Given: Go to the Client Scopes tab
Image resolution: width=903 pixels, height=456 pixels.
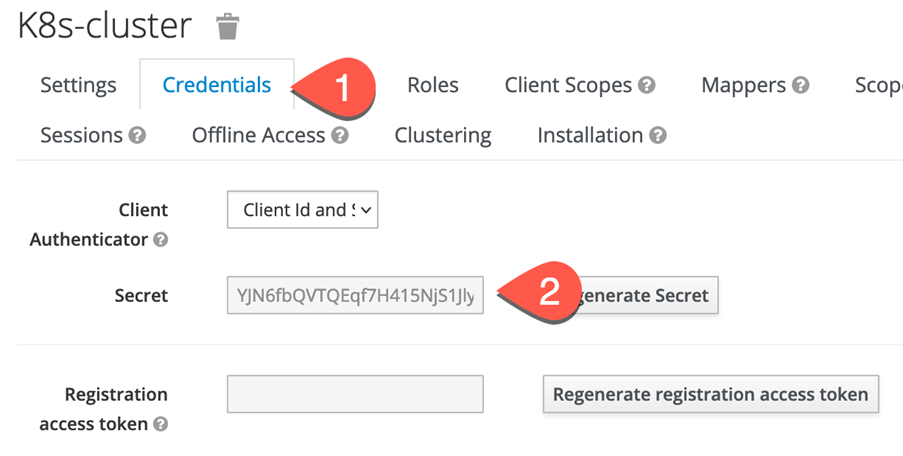Looking at the screenshot, I should click(568, 85).
